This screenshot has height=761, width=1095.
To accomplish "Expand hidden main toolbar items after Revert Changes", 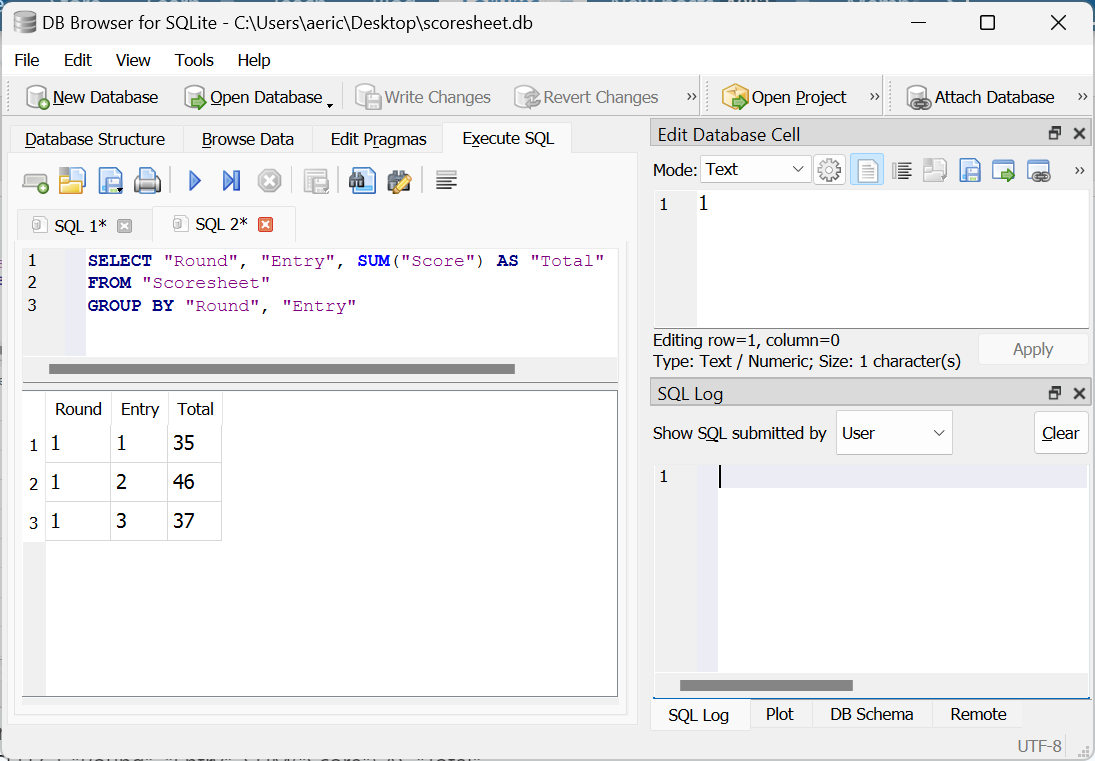I will click(691, 97).
